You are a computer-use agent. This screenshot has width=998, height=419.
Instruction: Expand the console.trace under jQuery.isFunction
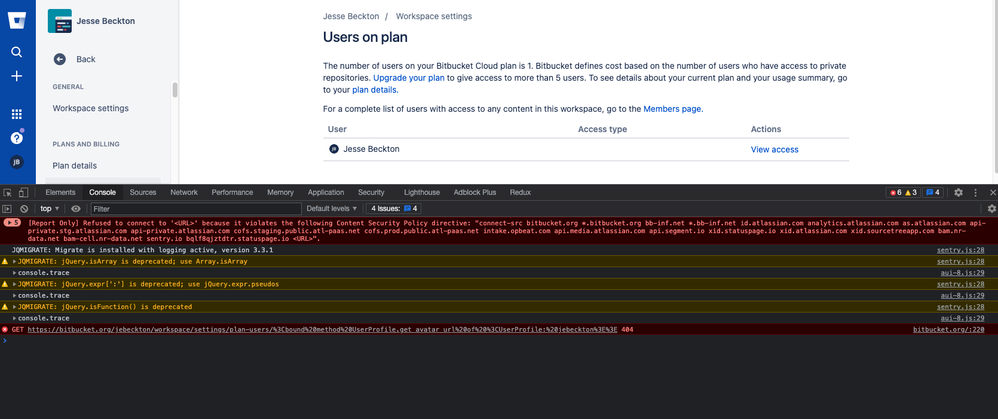click(15, 318)
